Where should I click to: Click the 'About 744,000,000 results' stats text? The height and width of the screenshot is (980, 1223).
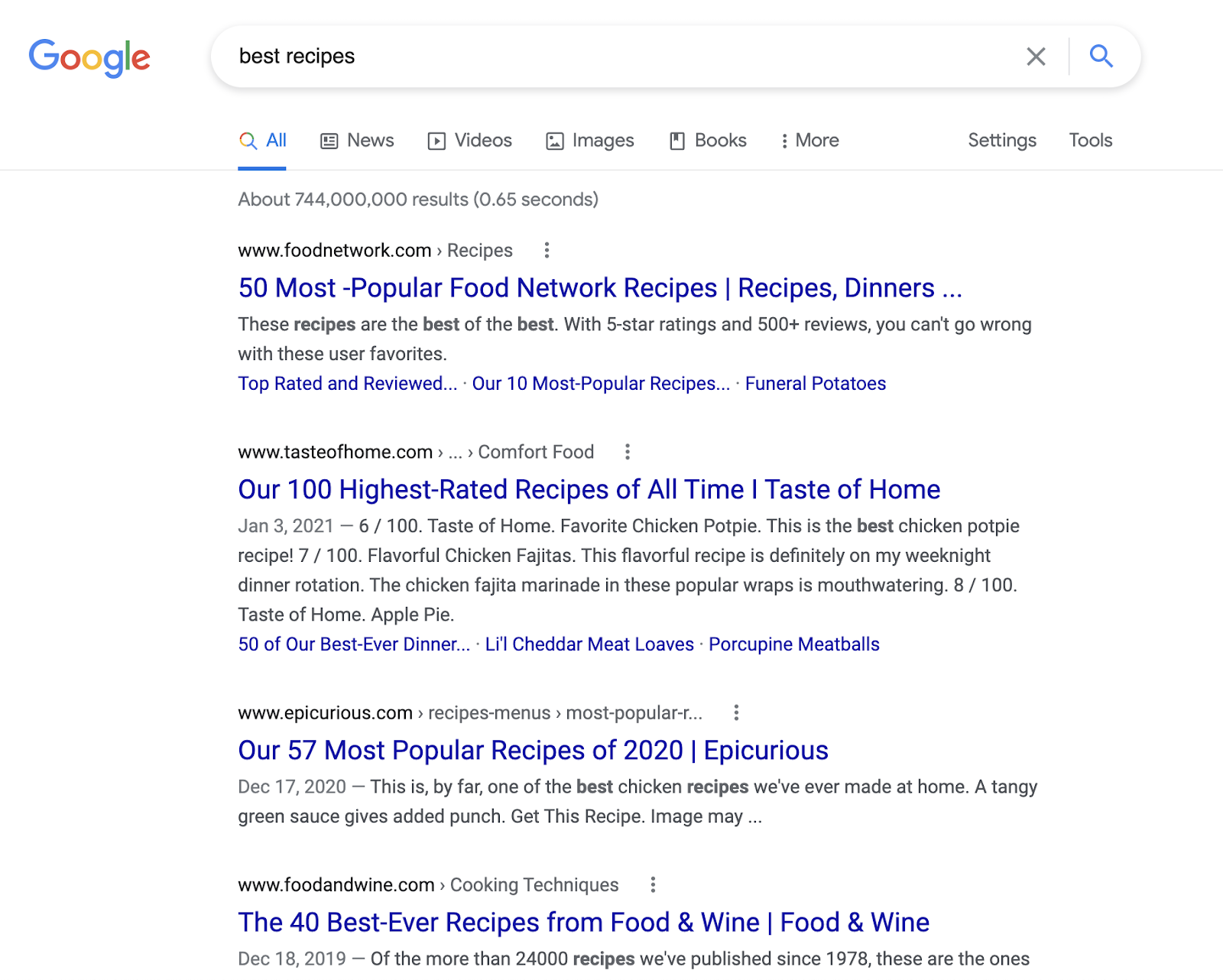pos(418,200)
